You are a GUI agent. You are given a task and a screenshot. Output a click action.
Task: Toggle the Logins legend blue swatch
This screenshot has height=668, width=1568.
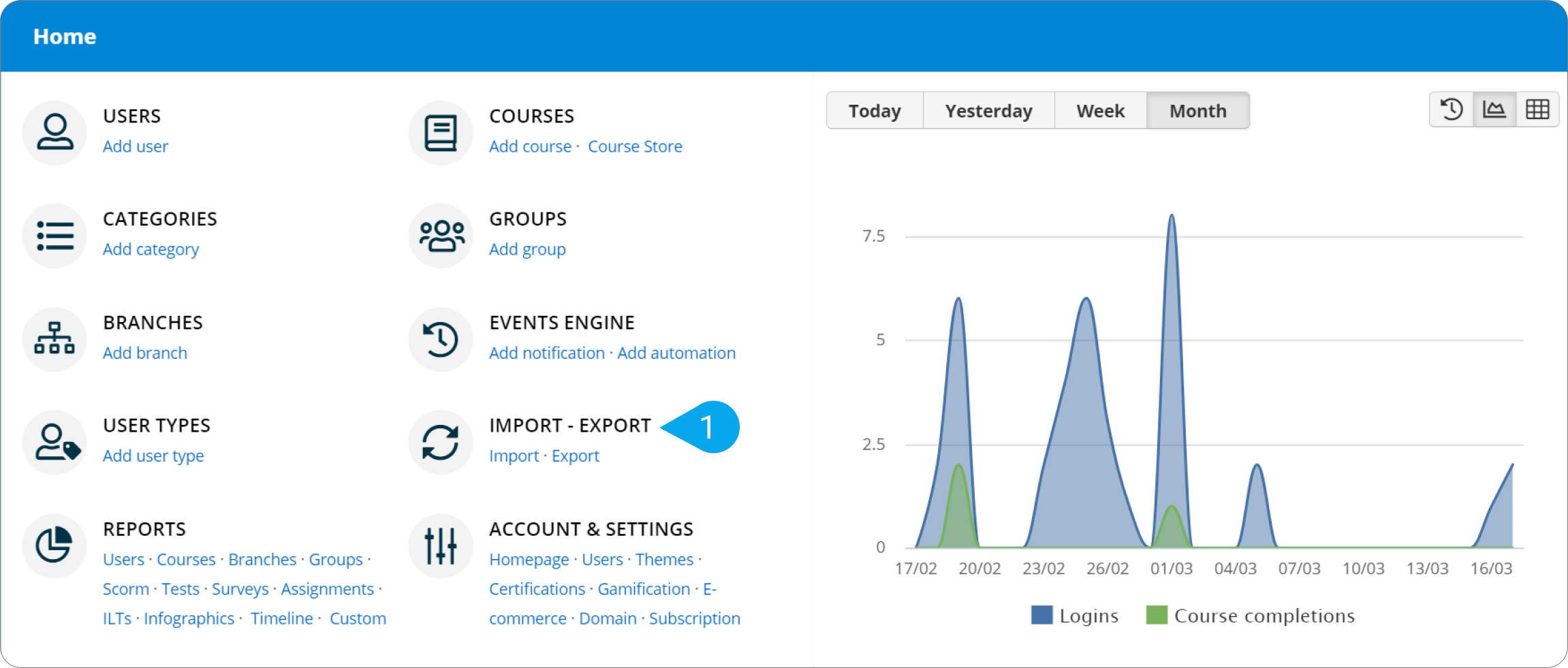click(1041, 615)
